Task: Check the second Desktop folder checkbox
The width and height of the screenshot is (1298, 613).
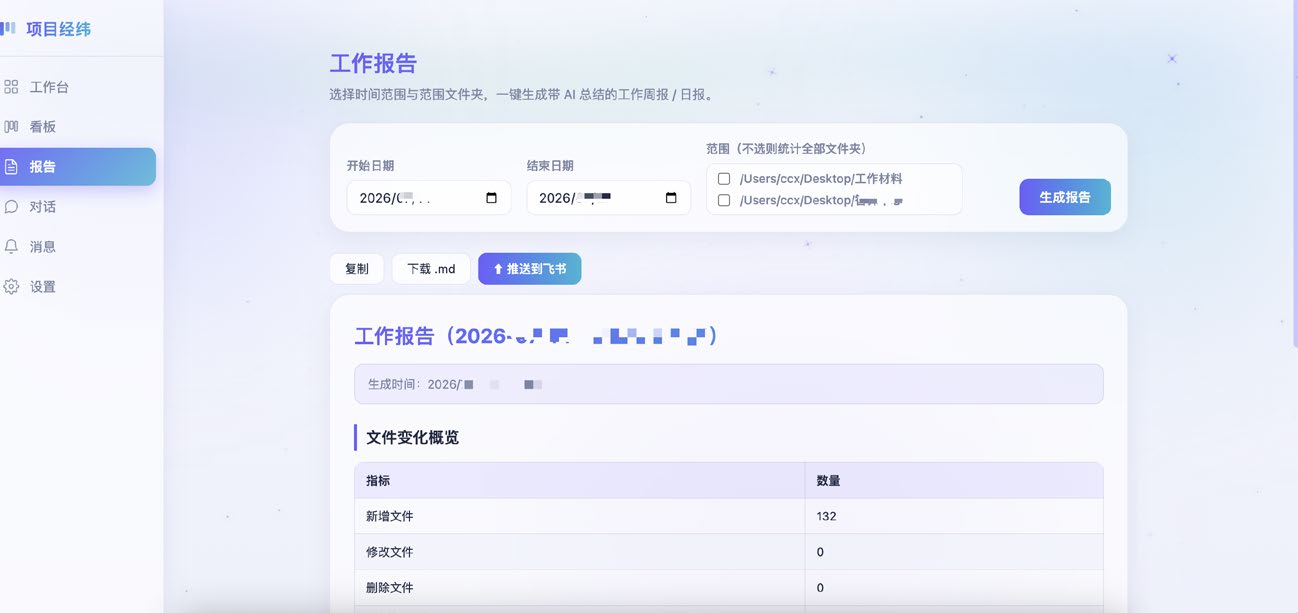Action: point(724,200)
